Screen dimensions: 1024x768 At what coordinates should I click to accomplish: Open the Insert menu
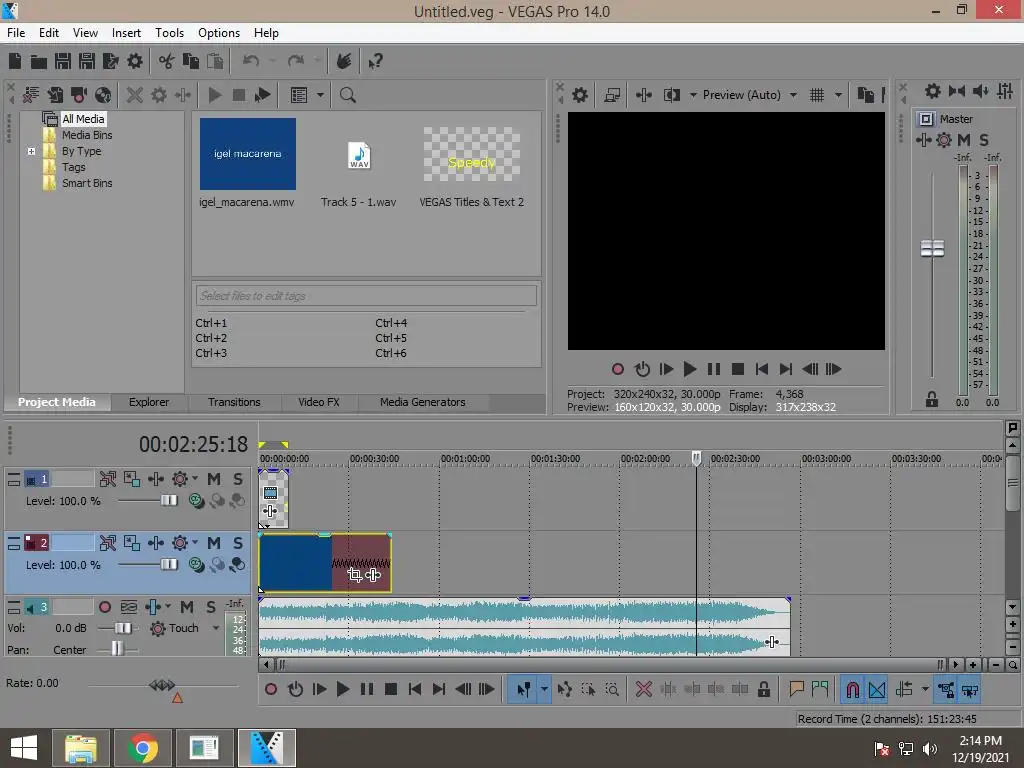126,33
